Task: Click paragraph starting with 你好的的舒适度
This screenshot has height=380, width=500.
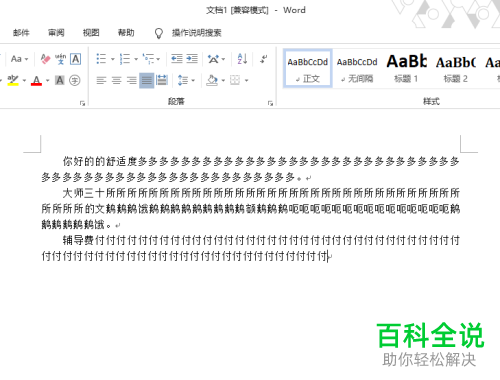Action: coord(250,169)
